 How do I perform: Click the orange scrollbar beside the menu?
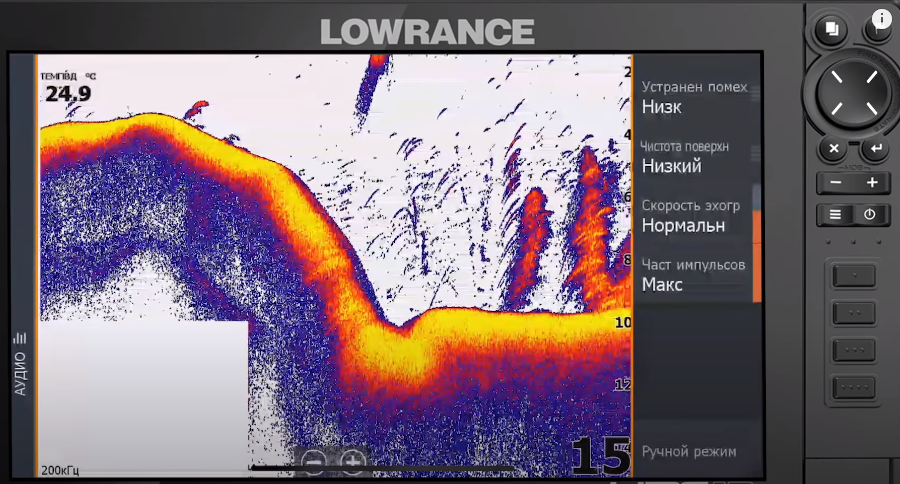point(757,255)
